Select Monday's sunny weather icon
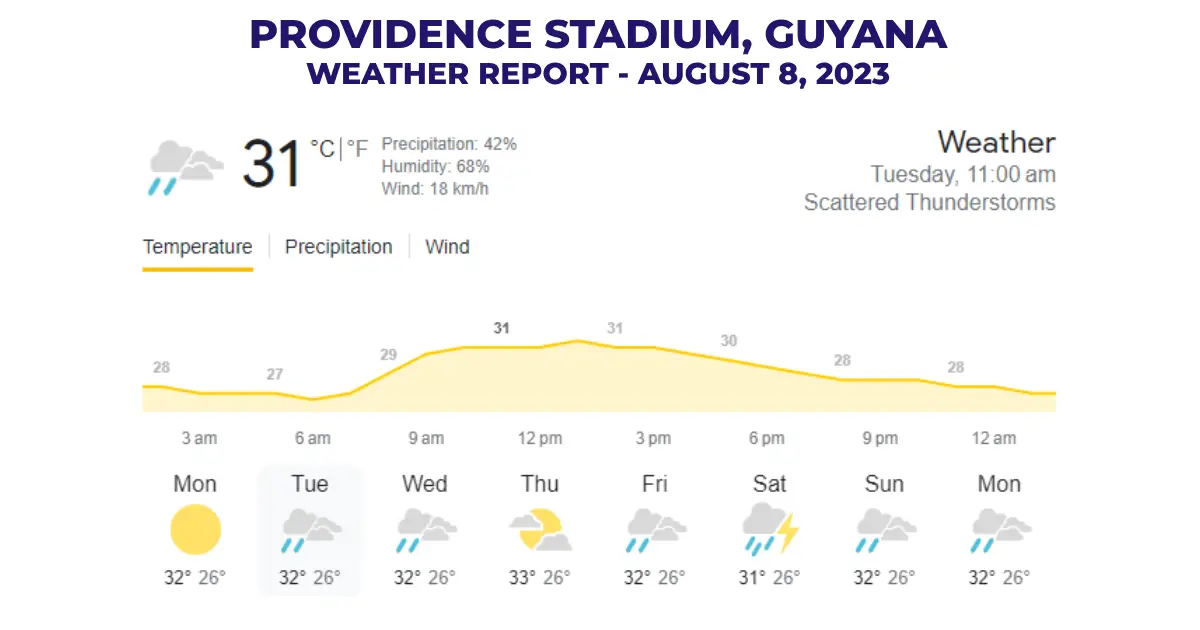This screenshot has height=630, width=1200. pos(196,530)
